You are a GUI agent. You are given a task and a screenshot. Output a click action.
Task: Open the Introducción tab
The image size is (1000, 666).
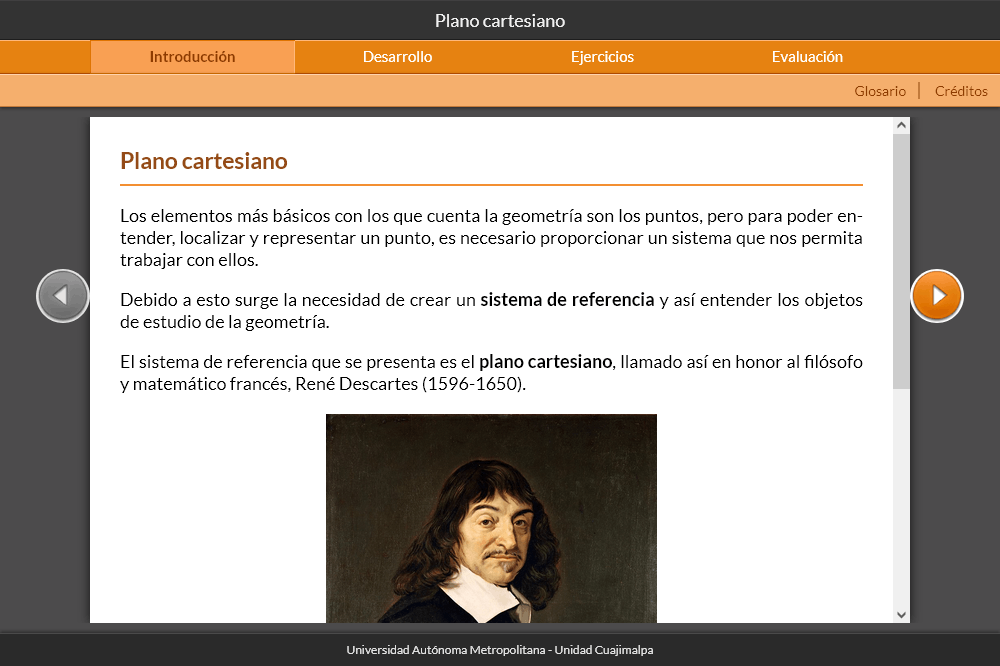coord(193,57)
